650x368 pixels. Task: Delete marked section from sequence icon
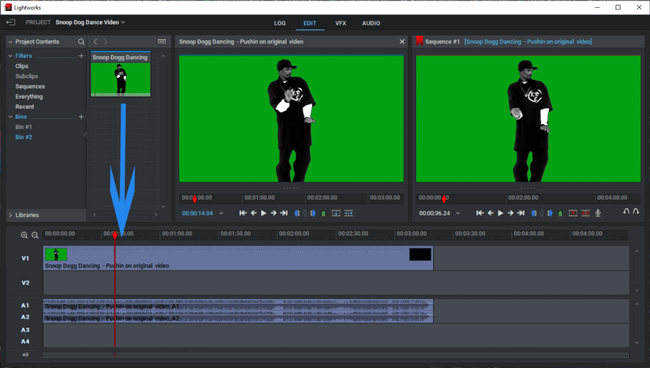pyautogui.click(x=585, y=213)
